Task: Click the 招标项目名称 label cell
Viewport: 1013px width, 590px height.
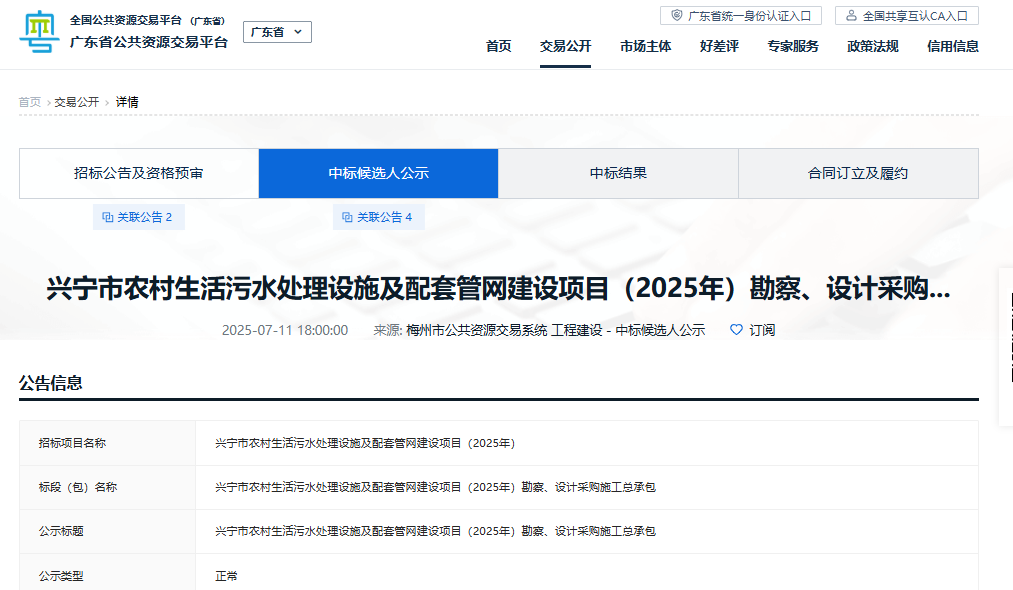Action: [x=107, y=443]
